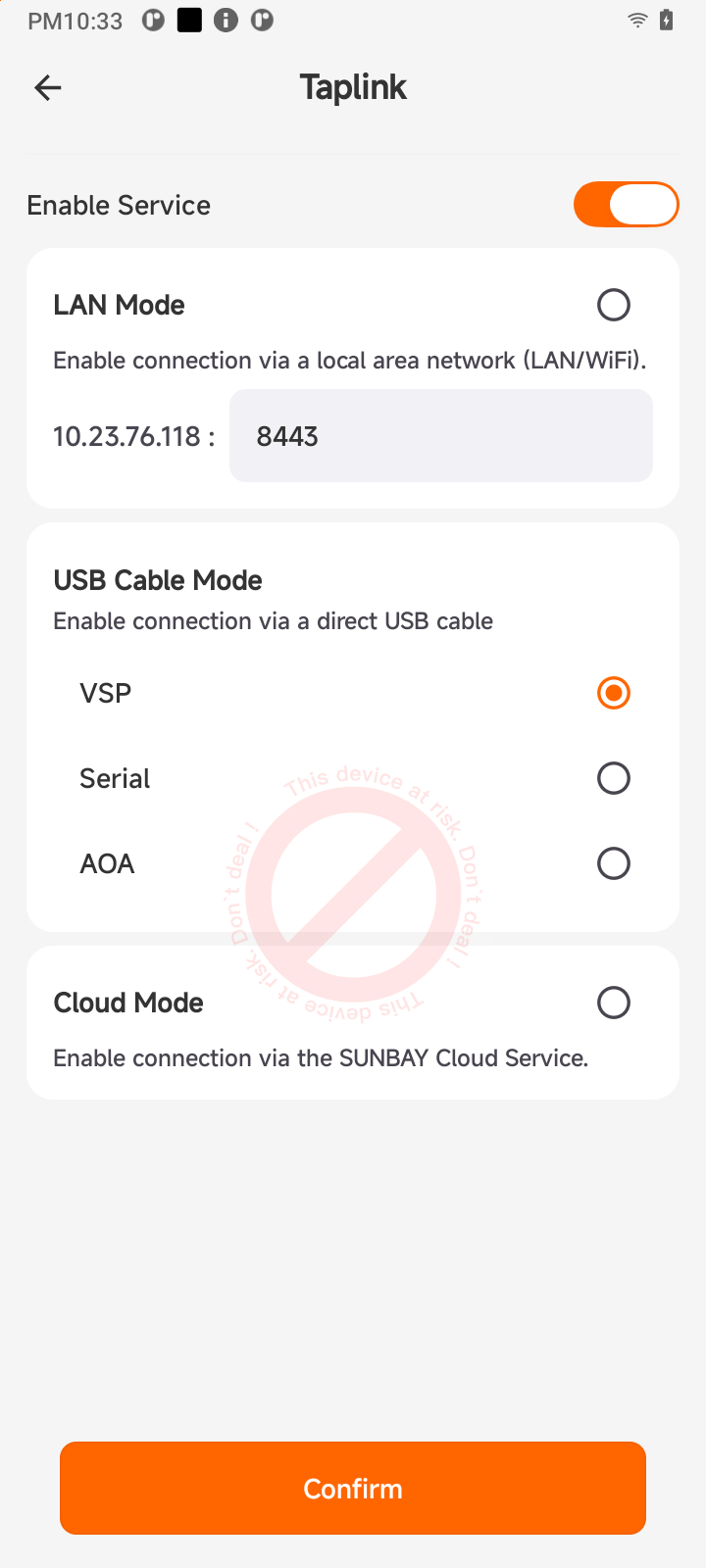Tap the WiFi signal status icon

click(x=637, y=21)
